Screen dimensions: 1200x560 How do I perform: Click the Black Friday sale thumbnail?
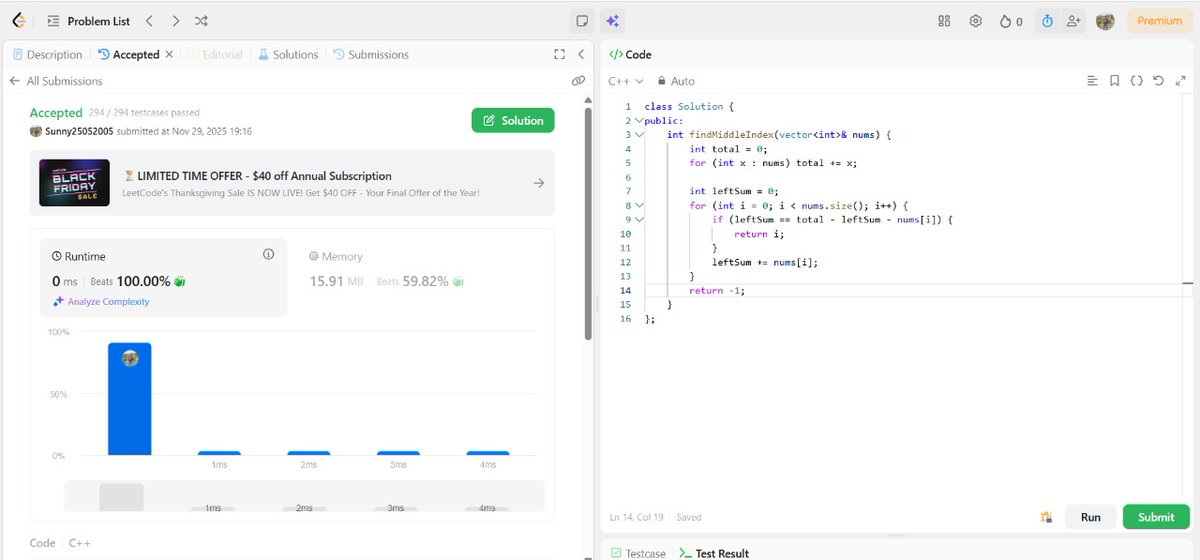74,183
